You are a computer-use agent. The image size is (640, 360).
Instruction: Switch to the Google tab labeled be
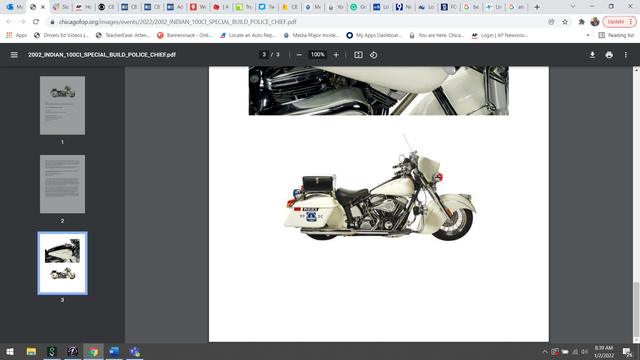[471, 7]
